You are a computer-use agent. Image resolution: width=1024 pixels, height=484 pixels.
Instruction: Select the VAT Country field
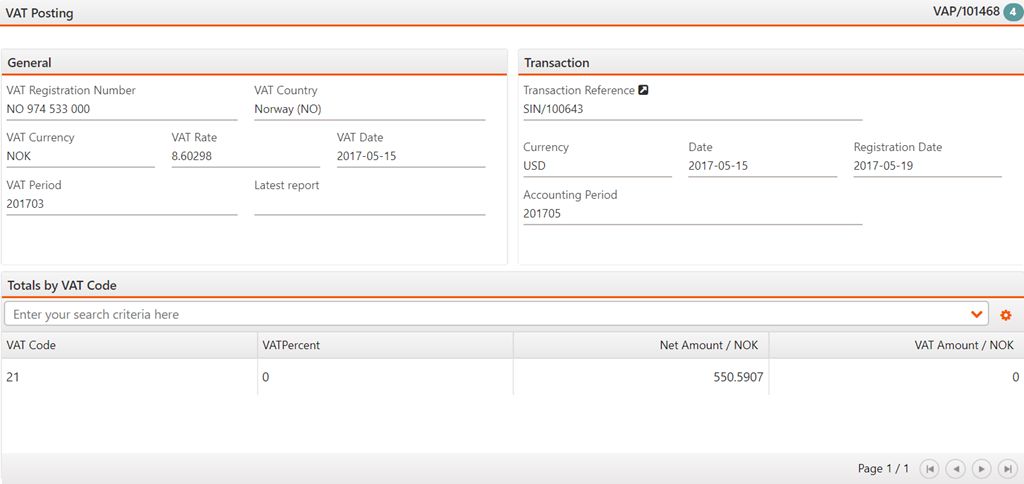(369, 109)
